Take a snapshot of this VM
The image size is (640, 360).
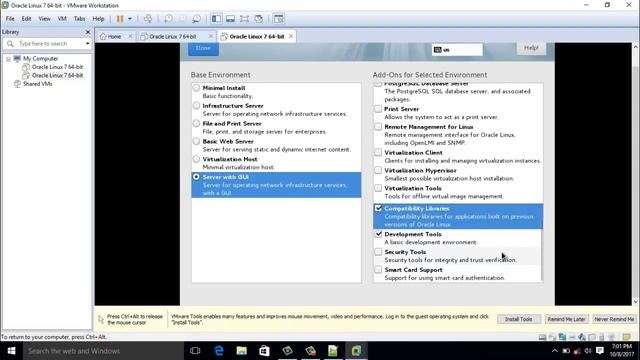168,19
